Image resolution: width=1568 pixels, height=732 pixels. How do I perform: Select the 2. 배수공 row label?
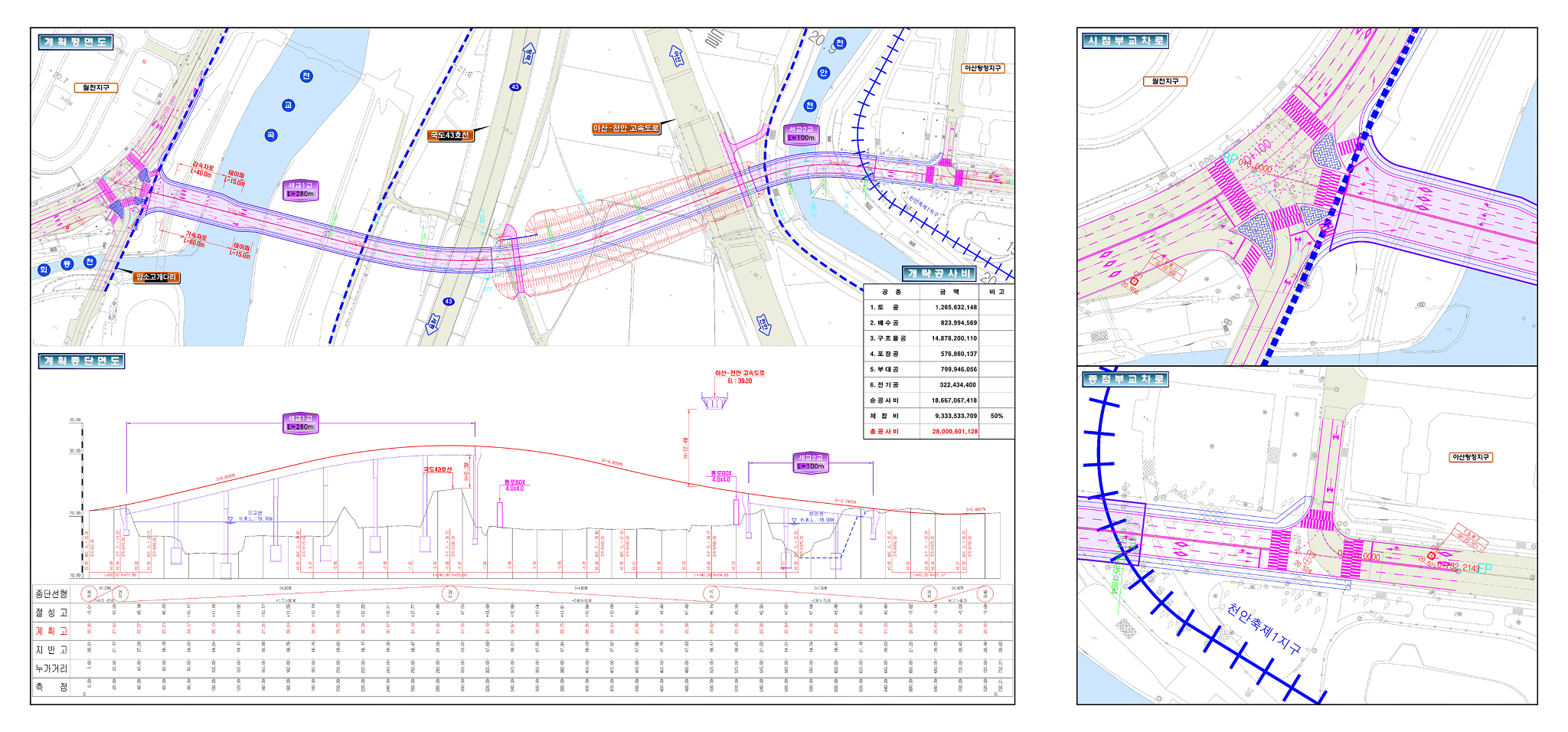884,323
